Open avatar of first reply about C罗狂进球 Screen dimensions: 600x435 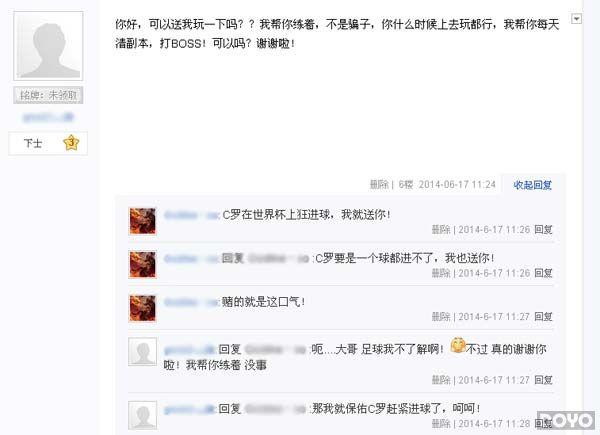point(143,221)
